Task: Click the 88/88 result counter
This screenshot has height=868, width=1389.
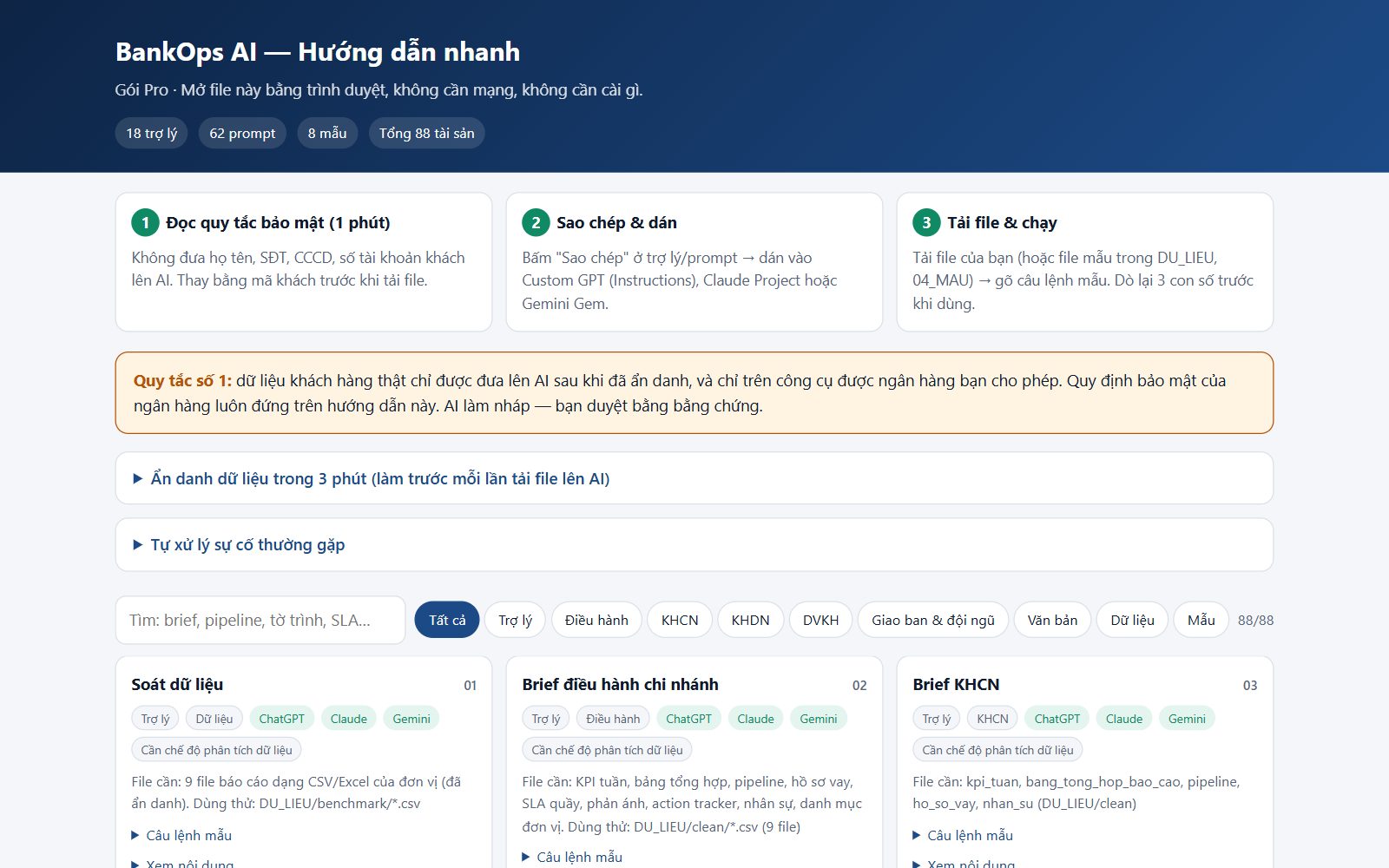Action: click(1255, 621)
